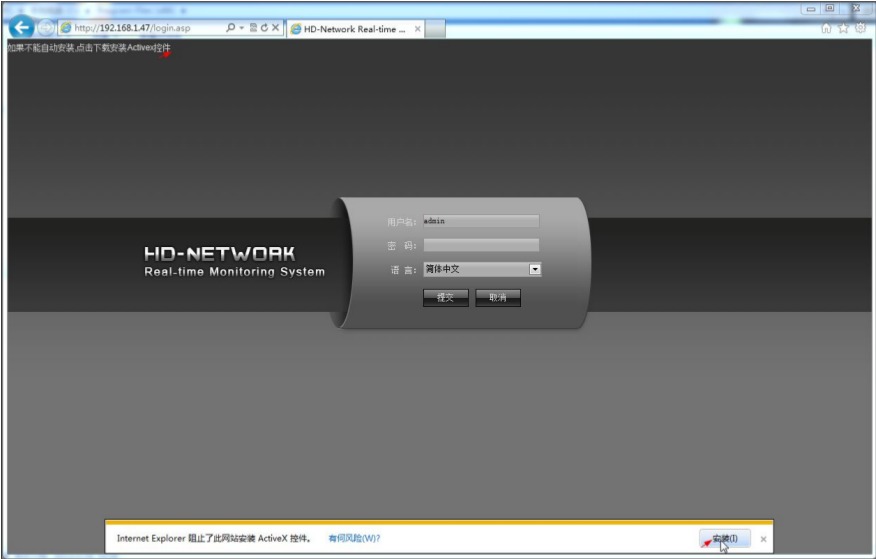Maximize the Internet Explorer window

(x=830, y=8)
